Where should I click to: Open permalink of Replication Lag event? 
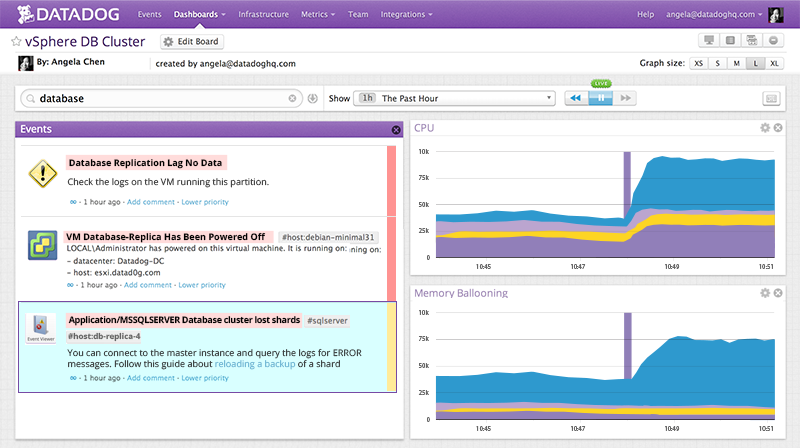[x=73, y=202]
